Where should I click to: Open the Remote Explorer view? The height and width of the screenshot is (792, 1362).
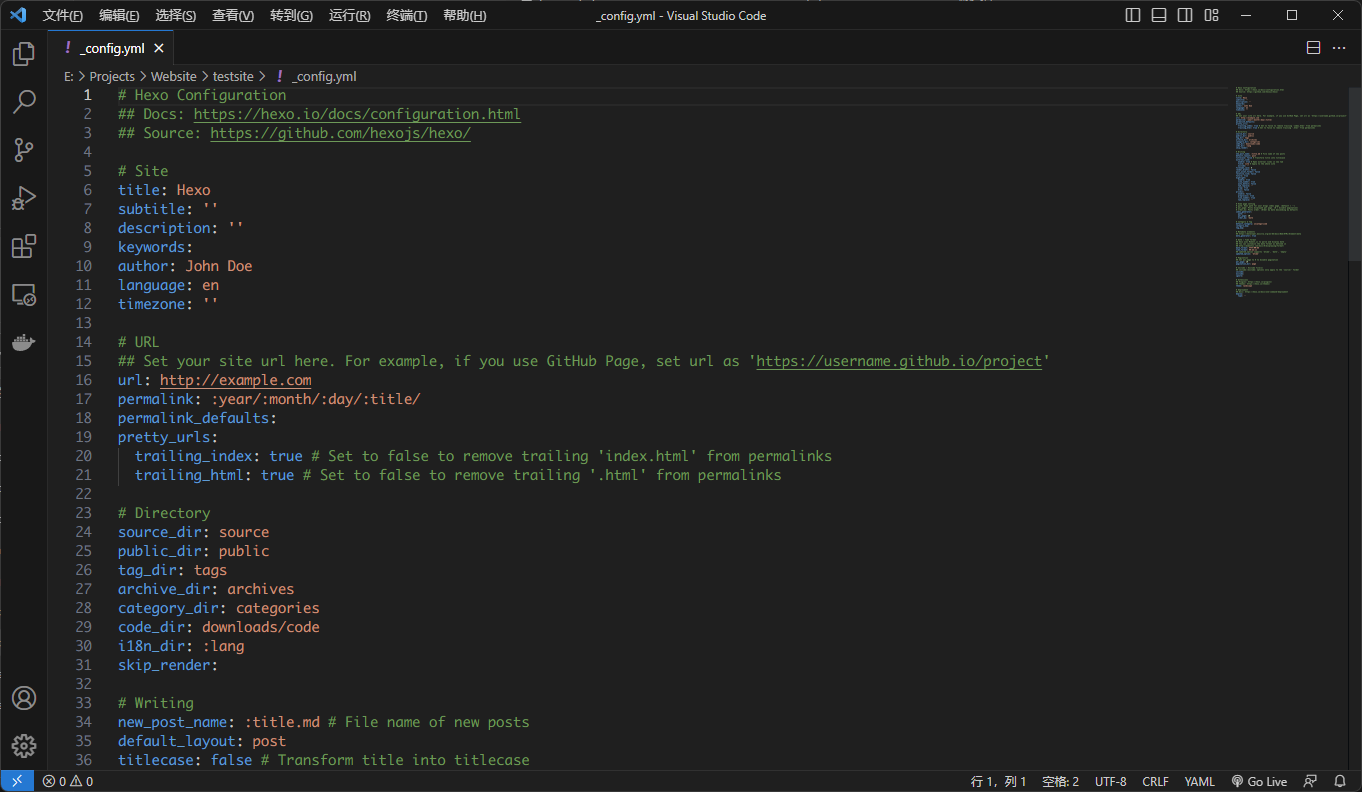(24, 294)
